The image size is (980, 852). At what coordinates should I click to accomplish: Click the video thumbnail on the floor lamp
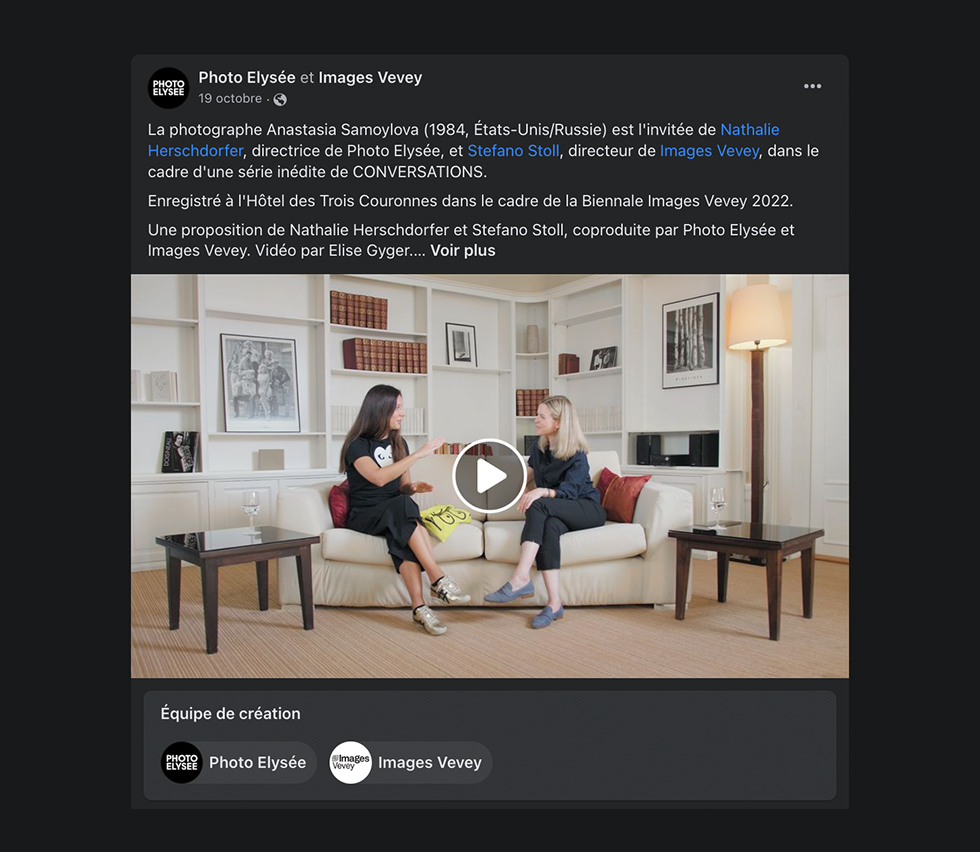click(x=758, y=400)
